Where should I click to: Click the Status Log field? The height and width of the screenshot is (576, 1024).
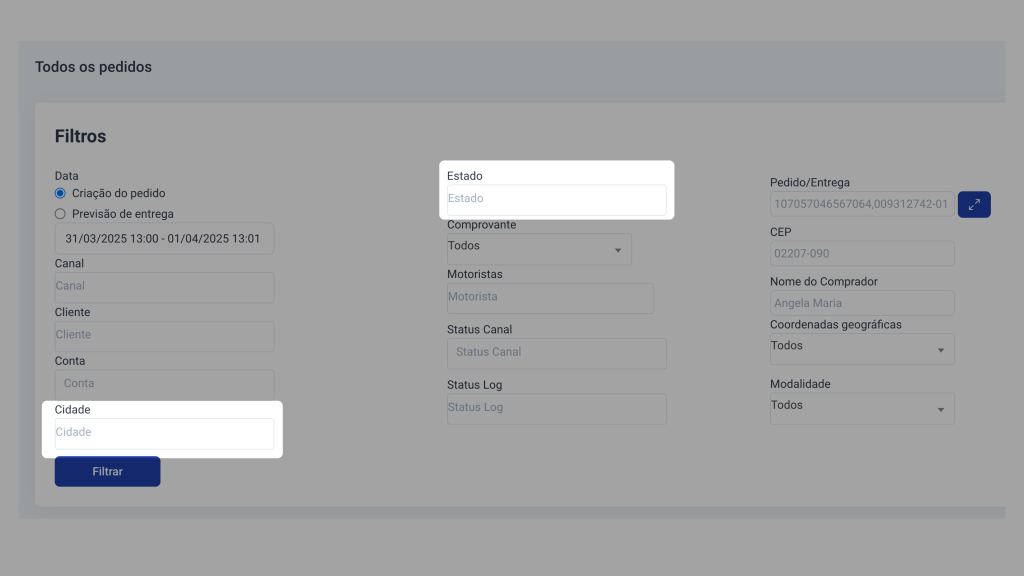556,409
